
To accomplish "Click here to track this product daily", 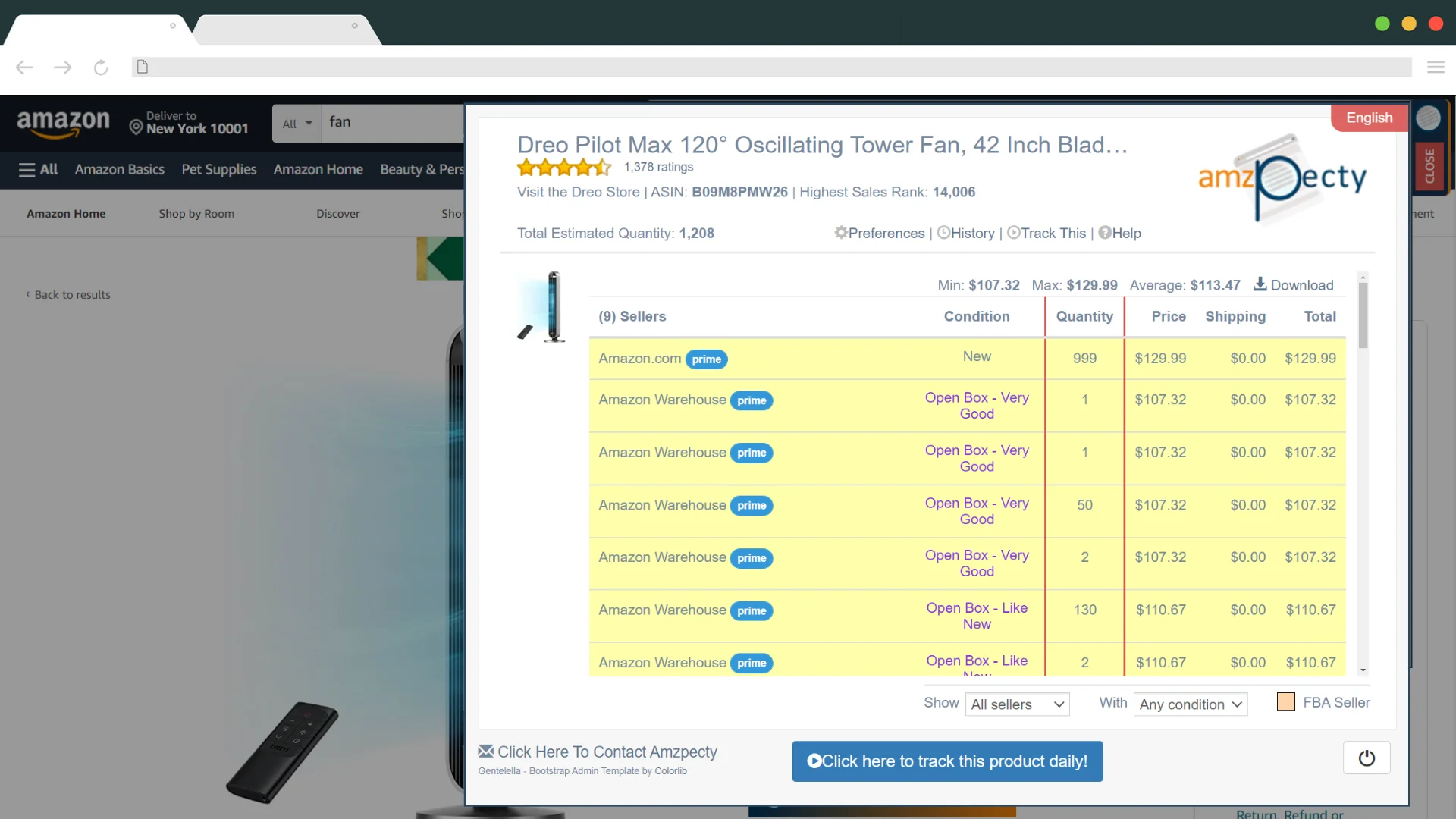I will pyautogui.click(x=947, y=761).
